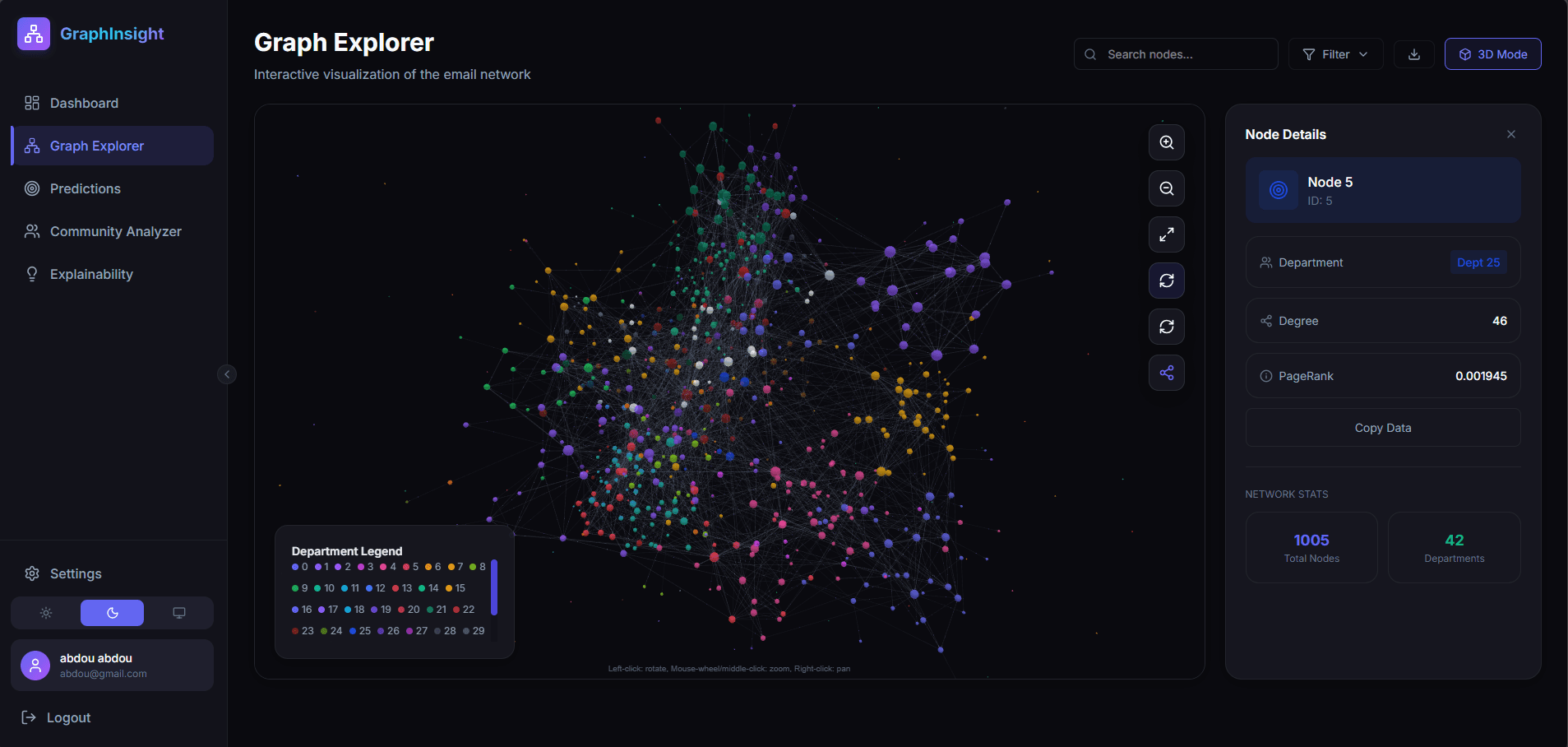Screen dimensions: 1568x747
Task: Click department 14 color dot in legend
Action: pos(422,588)
